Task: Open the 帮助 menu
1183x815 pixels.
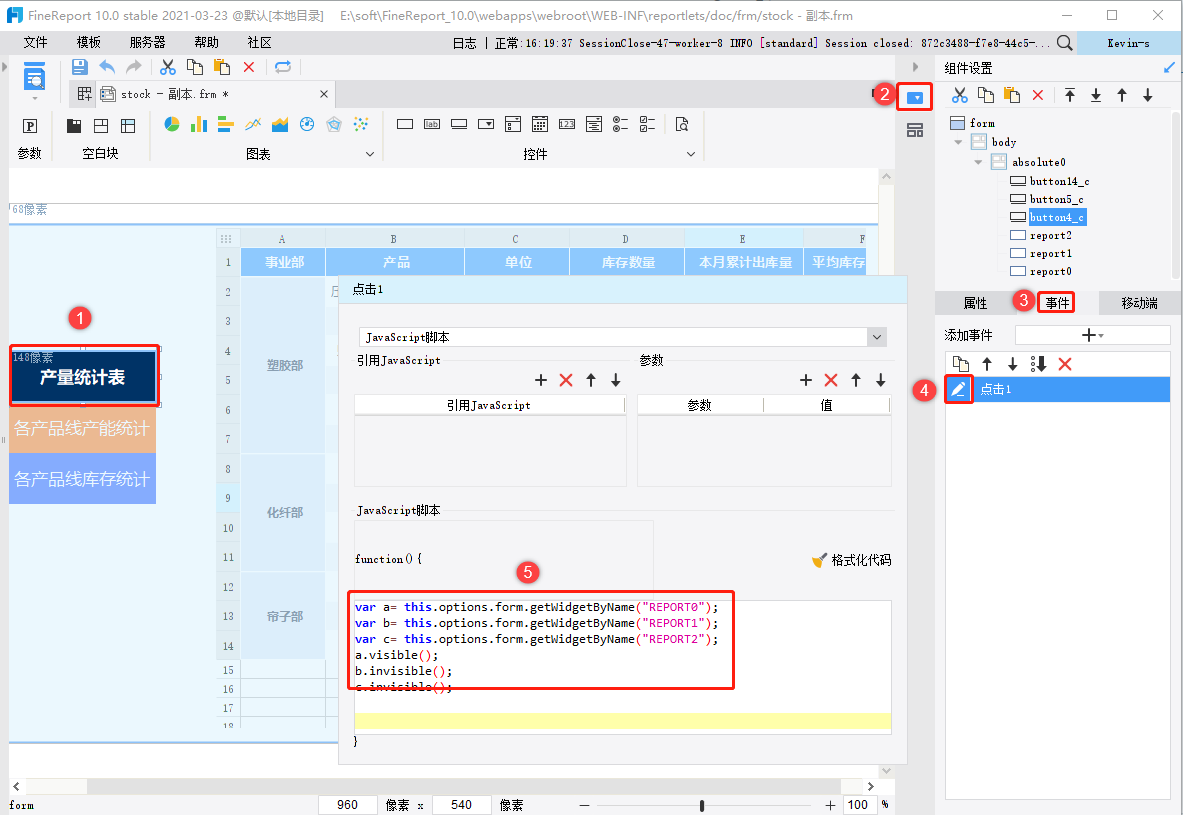Action: coord(206,42)
